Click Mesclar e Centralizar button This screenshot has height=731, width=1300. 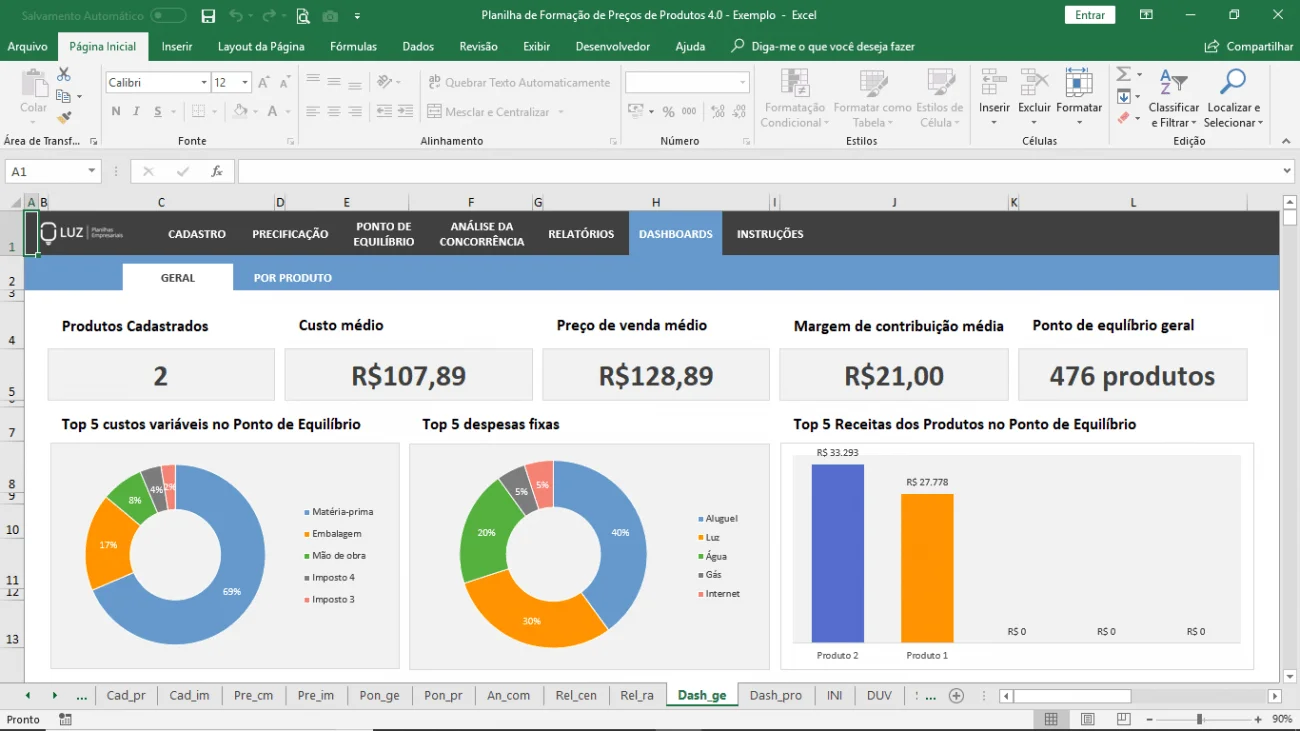[x=489, y=112]
